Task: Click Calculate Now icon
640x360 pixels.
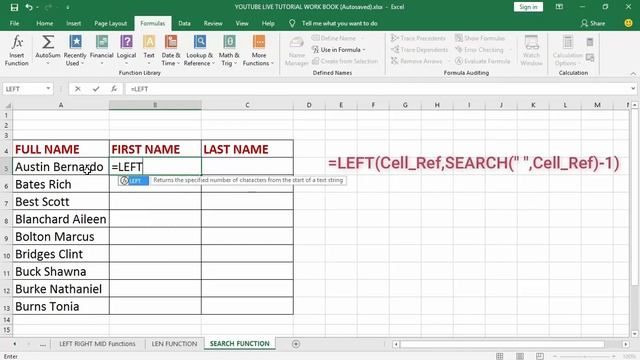Action: click(x=590, y=42)
